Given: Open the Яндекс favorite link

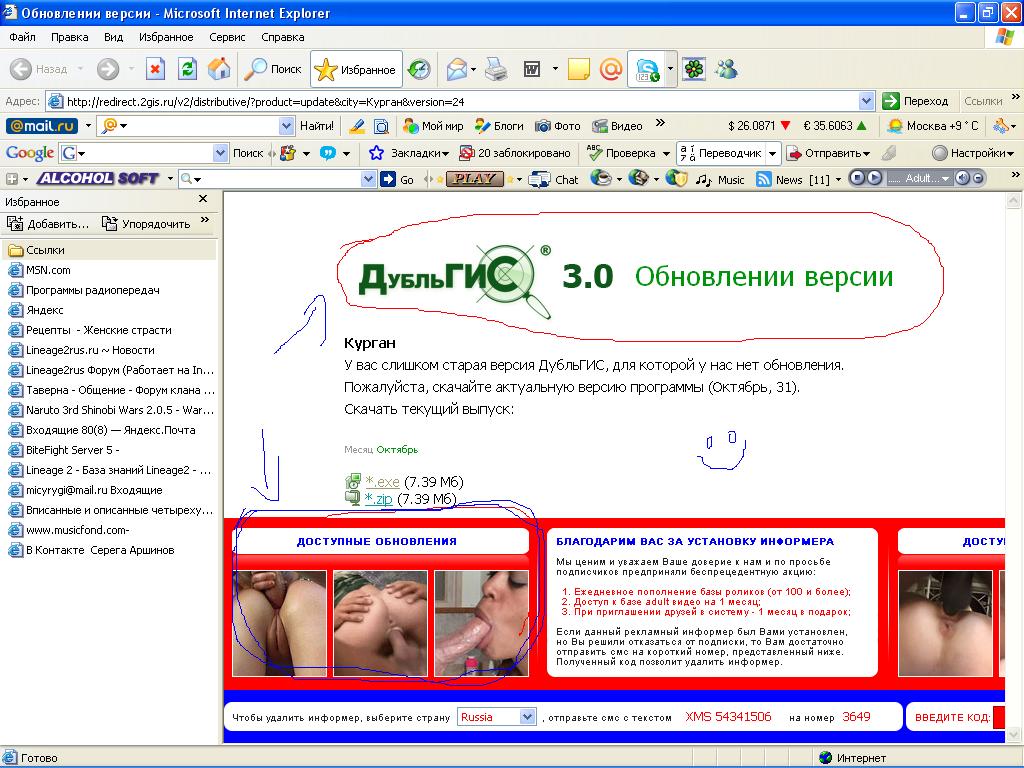Looking at the screenshot, I should point(44,310).
